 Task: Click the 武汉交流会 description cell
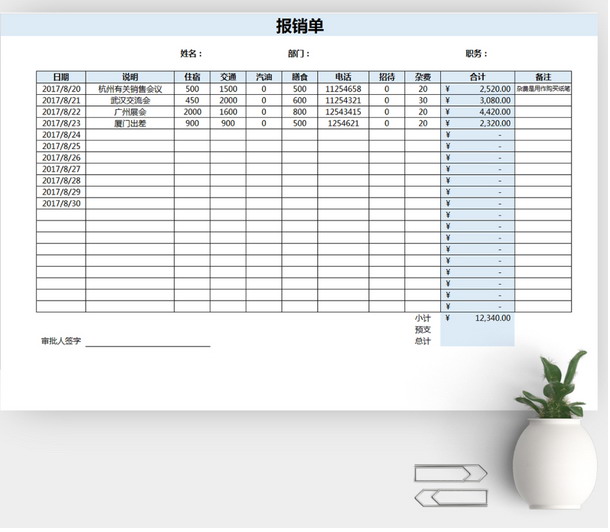[x=130, y=101]
